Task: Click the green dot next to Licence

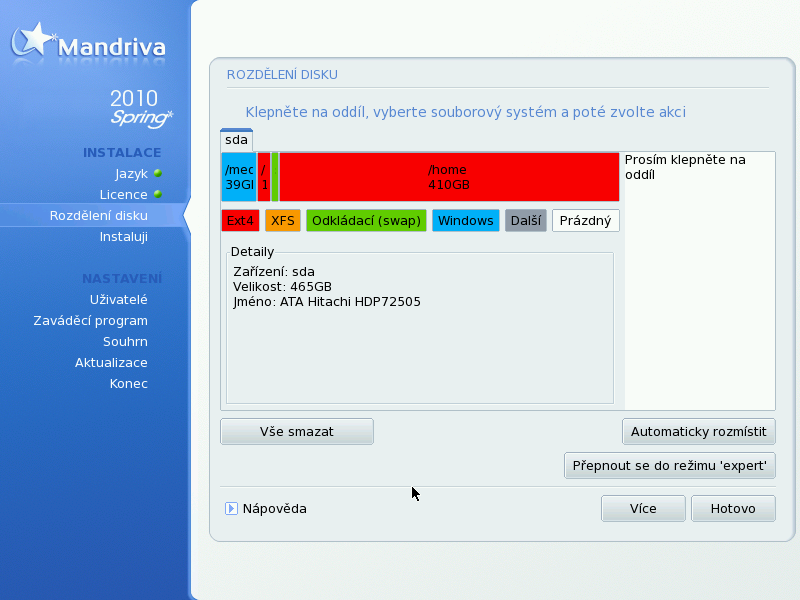Action: point(157,194)
